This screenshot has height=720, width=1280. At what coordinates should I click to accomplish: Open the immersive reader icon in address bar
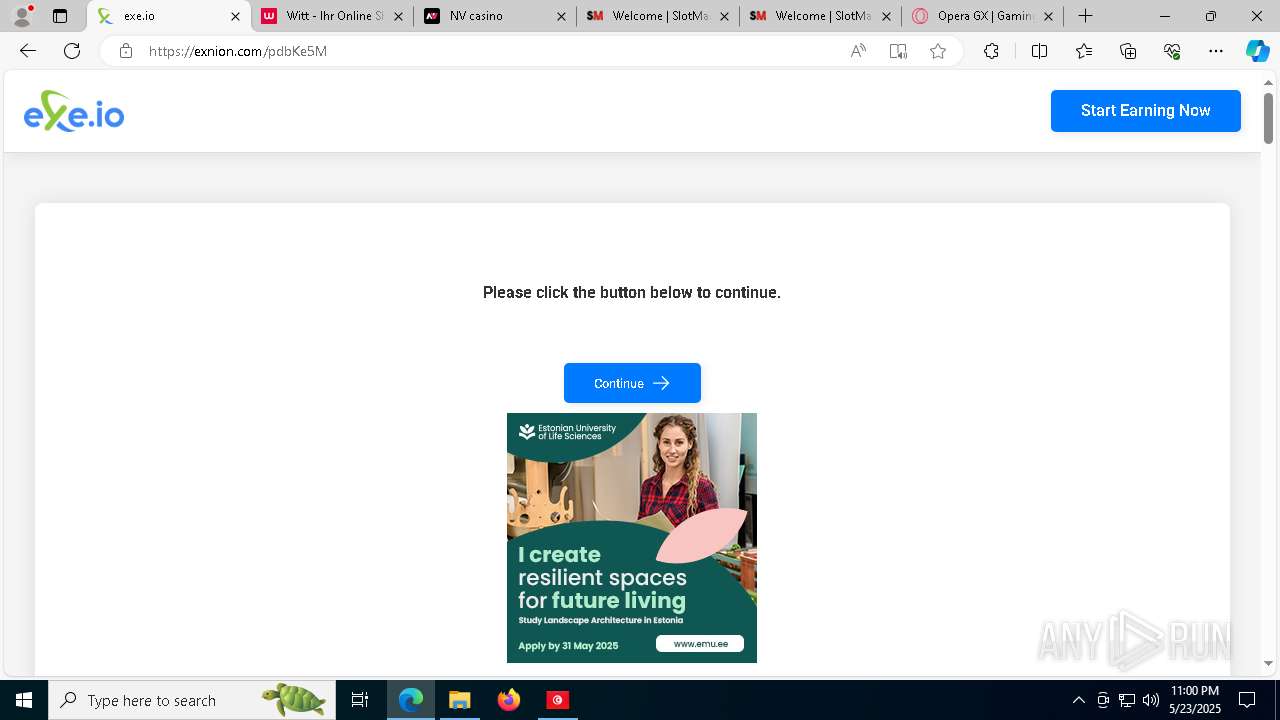(898, 51)
